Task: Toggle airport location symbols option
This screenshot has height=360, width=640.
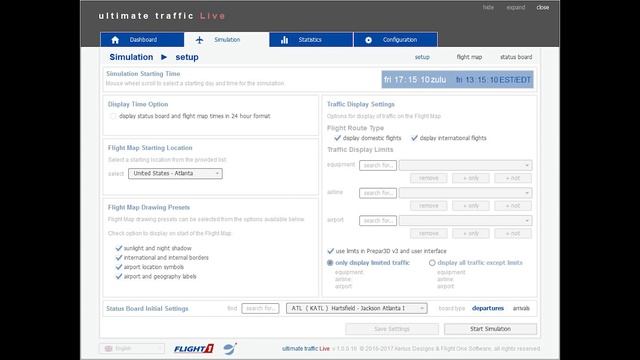Action: click(x=119, y=267)
